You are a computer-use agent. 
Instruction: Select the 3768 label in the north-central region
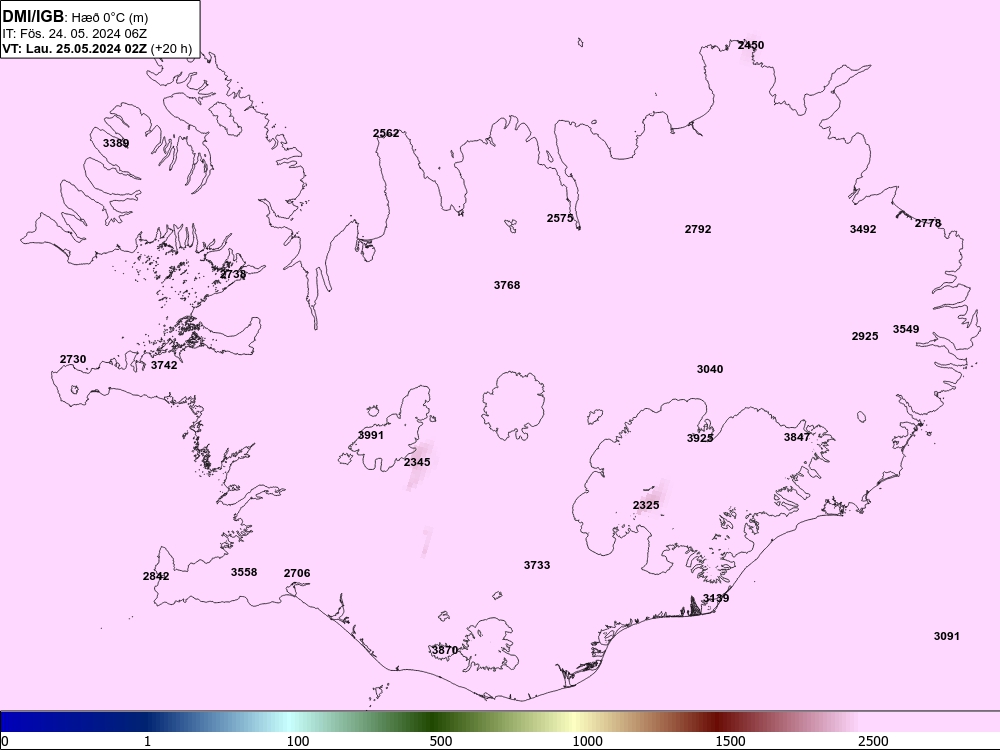tap(507, 284)
